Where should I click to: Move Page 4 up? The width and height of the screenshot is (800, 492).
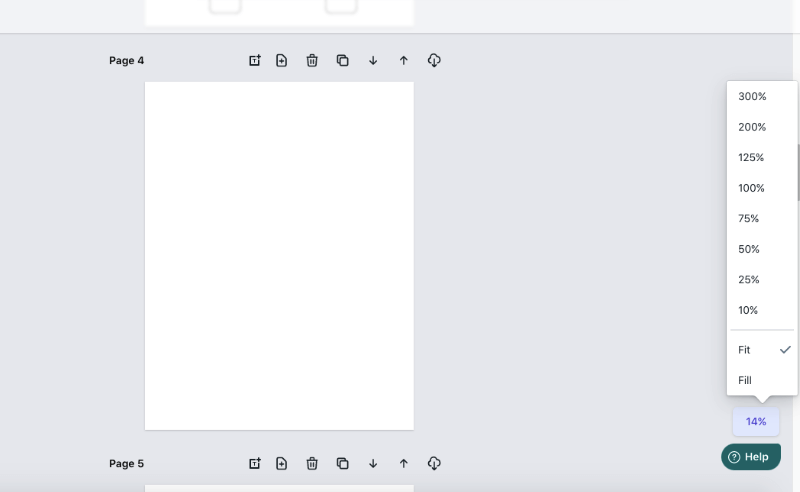coord(404,60)
